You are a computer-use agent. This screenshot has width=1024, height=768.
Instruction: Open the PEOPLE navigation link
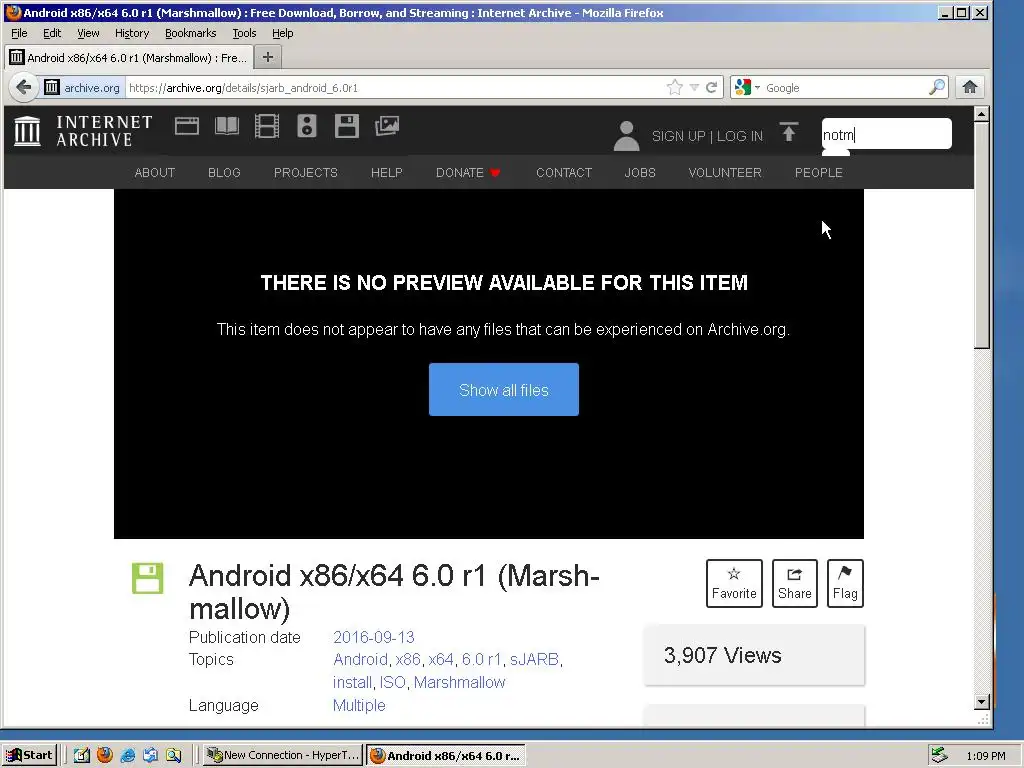818,172
